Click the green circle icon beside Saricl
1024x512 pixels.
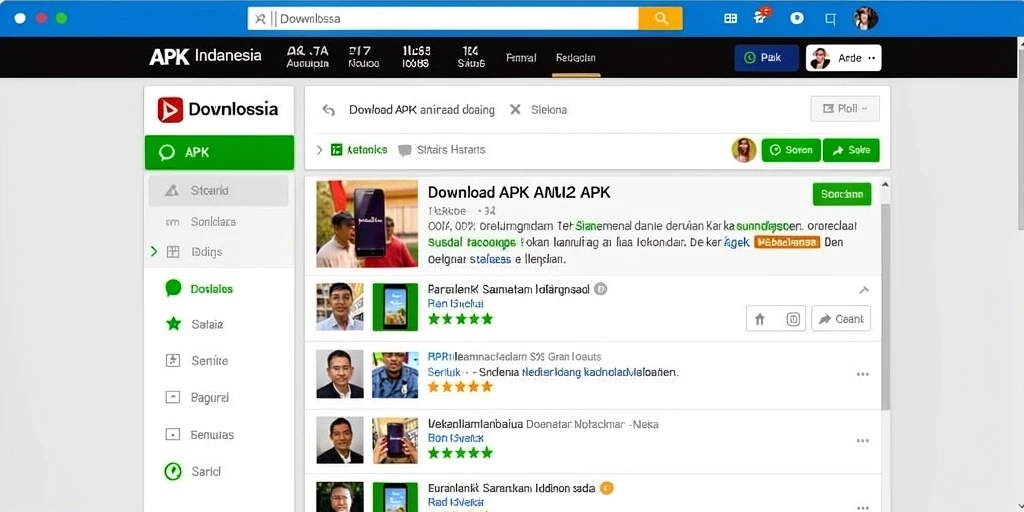coord(172,471)
